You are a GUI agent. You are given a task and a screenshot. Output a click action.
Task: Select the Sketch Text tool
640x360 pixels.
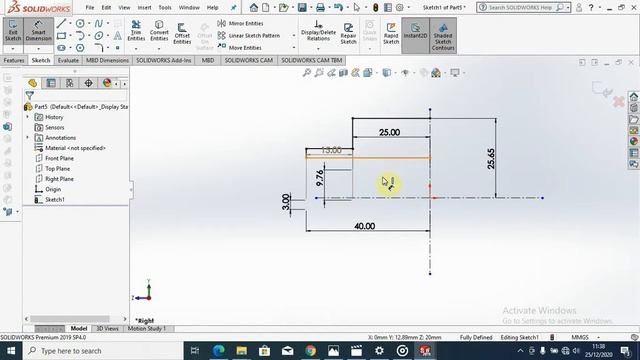point(118,36)
